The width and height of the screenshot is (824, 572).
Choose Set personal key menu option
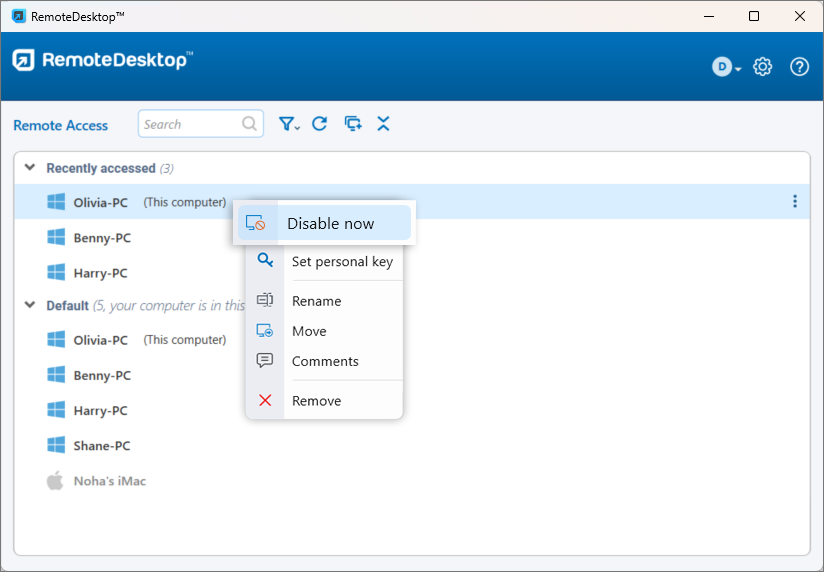(341, 262)
